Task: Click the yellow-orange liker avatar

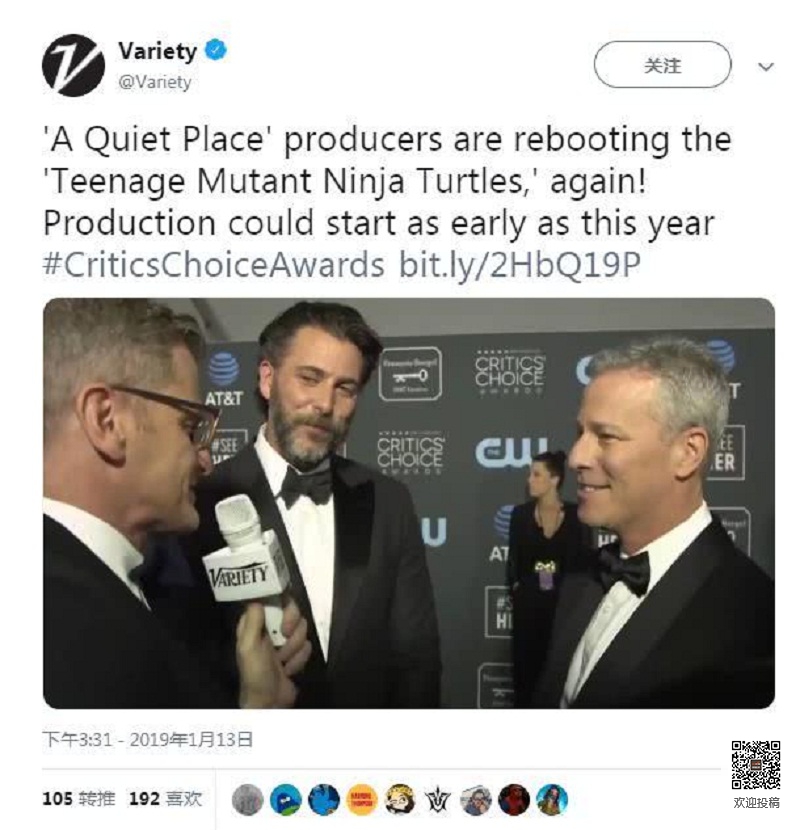Action: [x=362, y=799]
